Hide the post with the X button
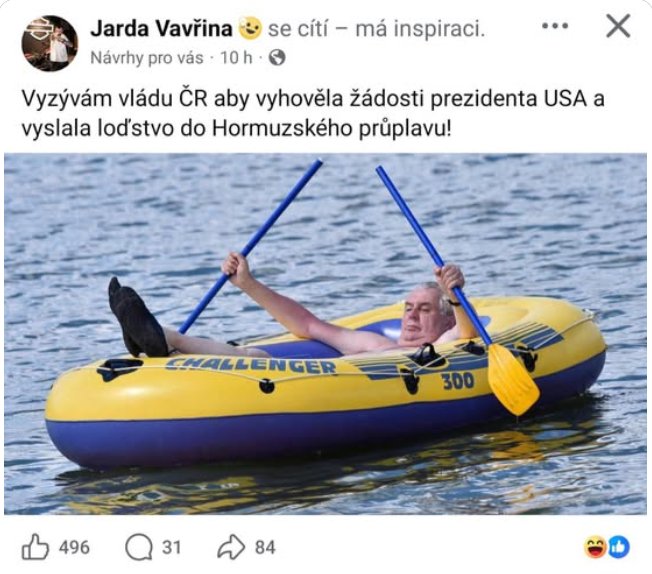This screenshot has height=574, width=652. point(618,26)
